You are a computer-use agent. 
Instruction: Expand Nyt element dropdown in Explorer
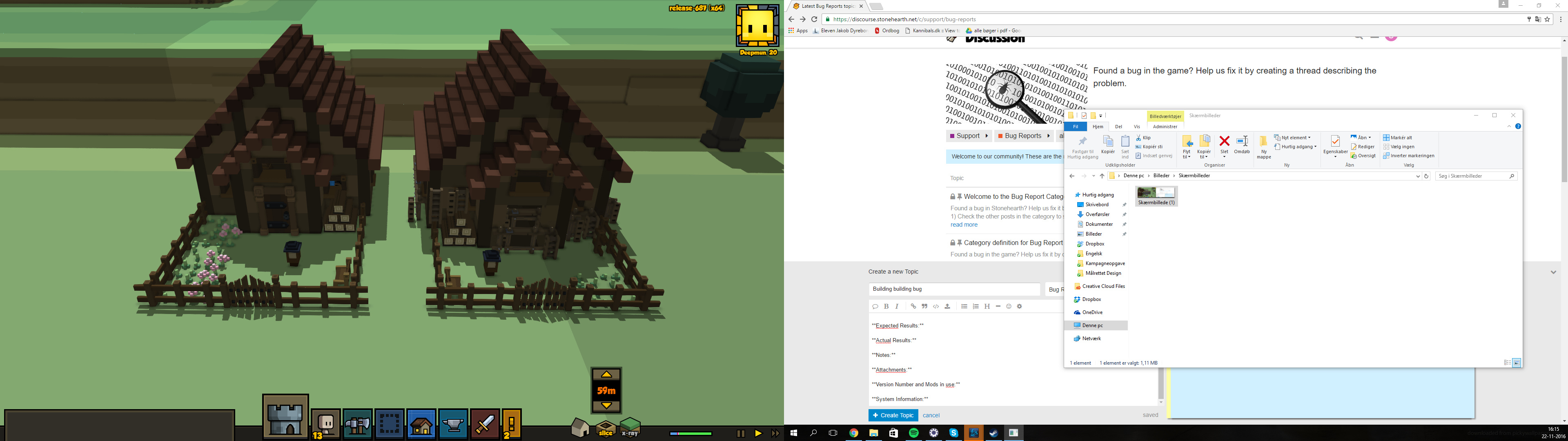pyautogui.click(x=1292, y=138)
